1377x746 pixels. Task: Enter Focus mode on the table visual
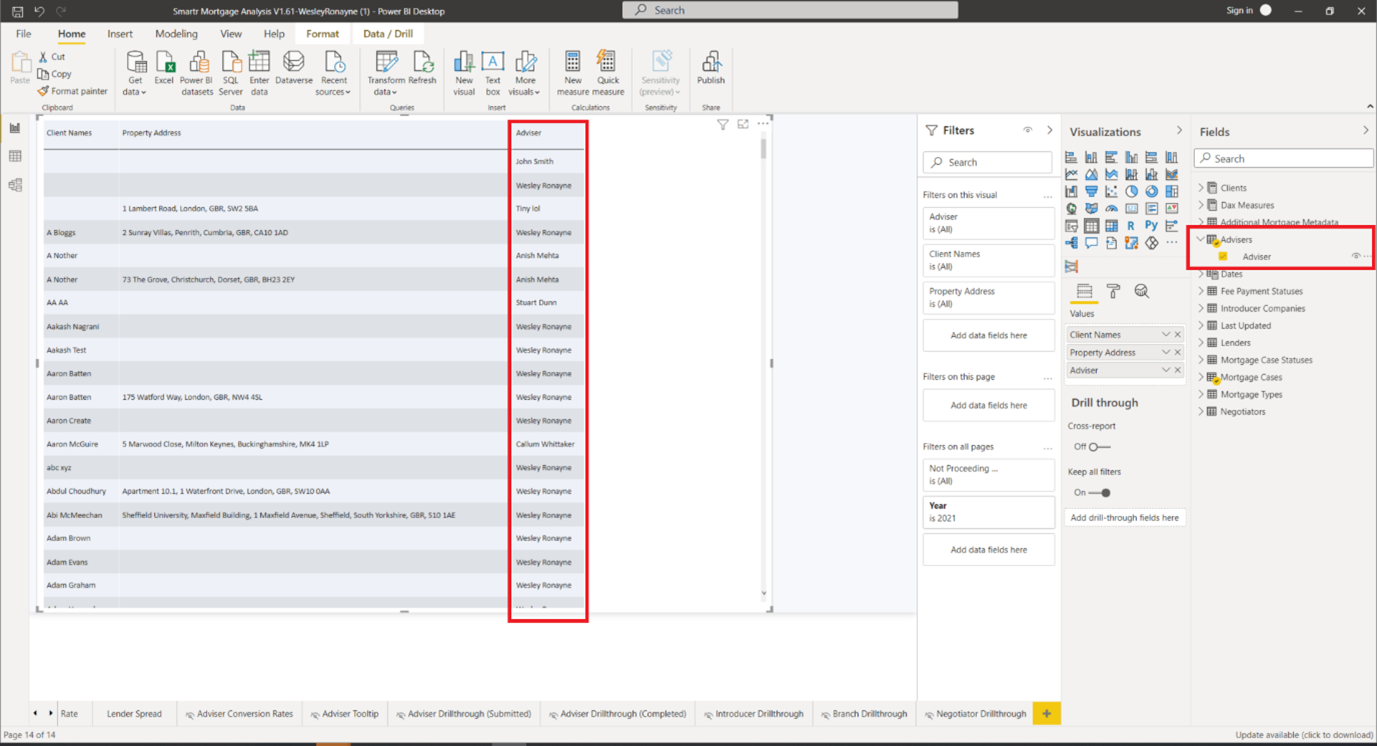click(x=743, y=125)
